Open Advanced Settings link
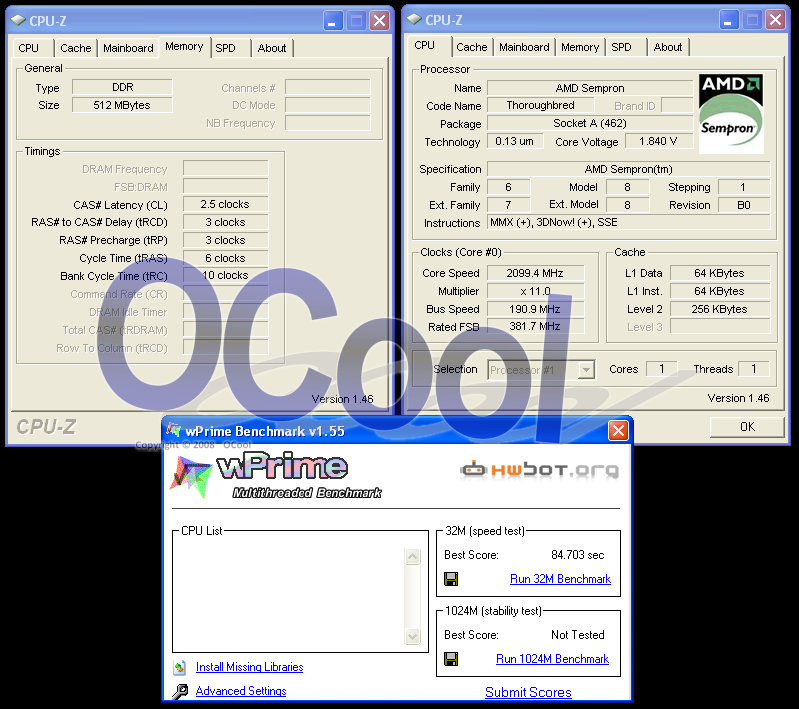Screen dimensions: 799x709 (x=241, y=691)
